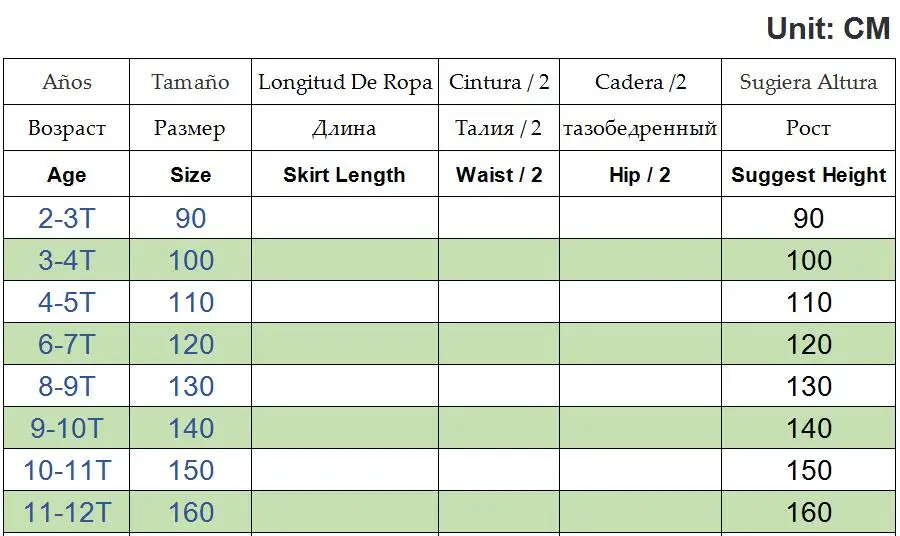Click suggested height 130 cell
Viewport: 900px width, 536px height.
click(x=808, y=386)
